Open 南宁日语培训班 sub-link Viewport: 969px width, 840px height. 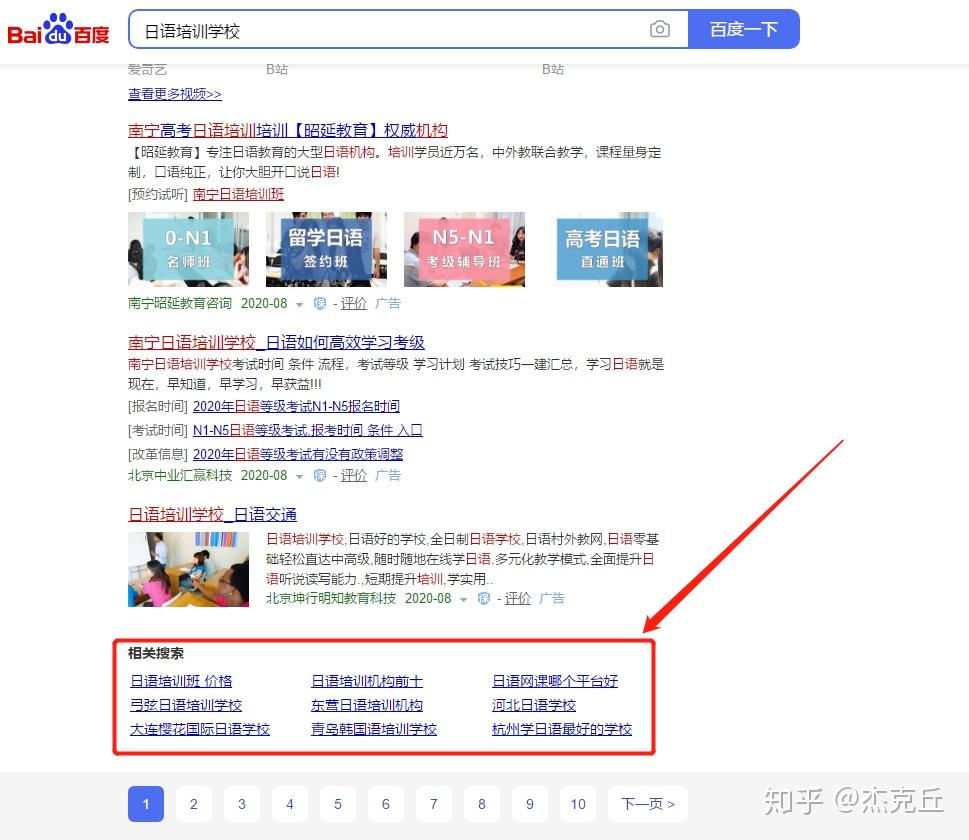[x=238, y=194]
